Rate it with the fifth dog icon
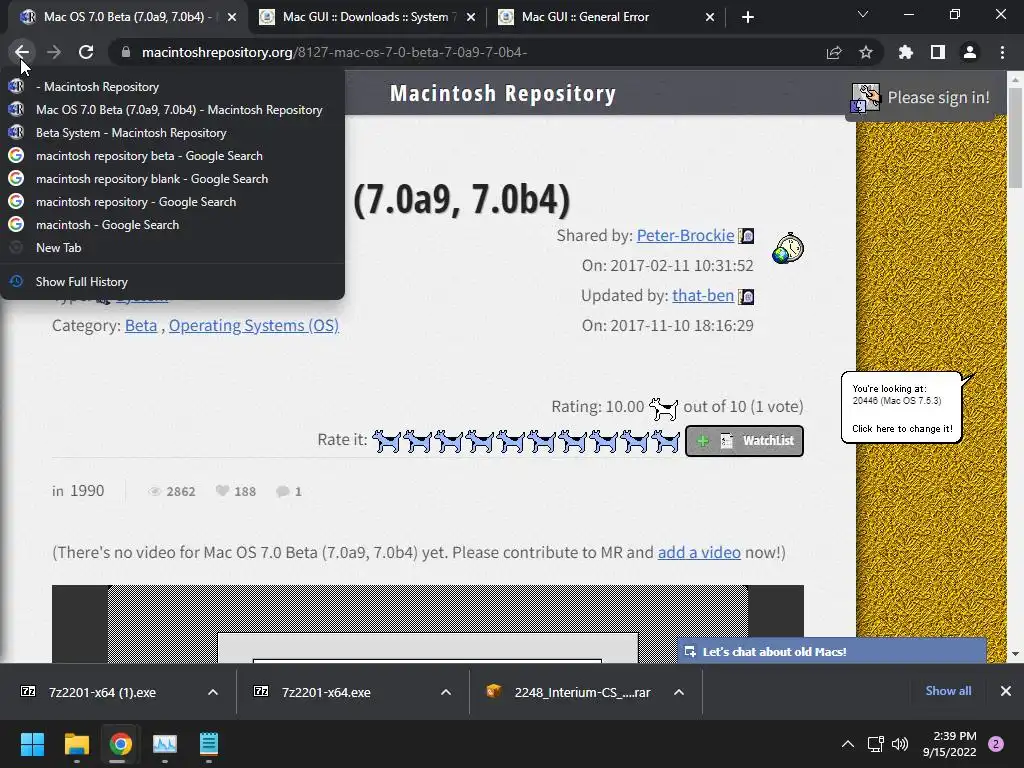Image resolution: width=1024 pixels, height=768 pixels. 511,441
